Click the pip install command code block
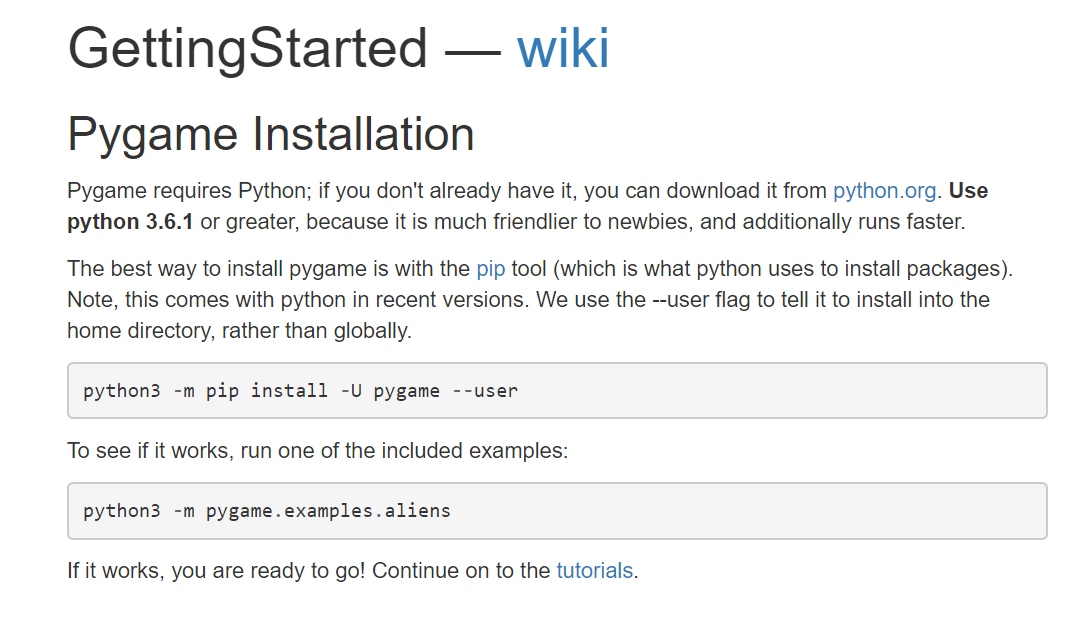The image size is (1086, 635). coord(557,391)
